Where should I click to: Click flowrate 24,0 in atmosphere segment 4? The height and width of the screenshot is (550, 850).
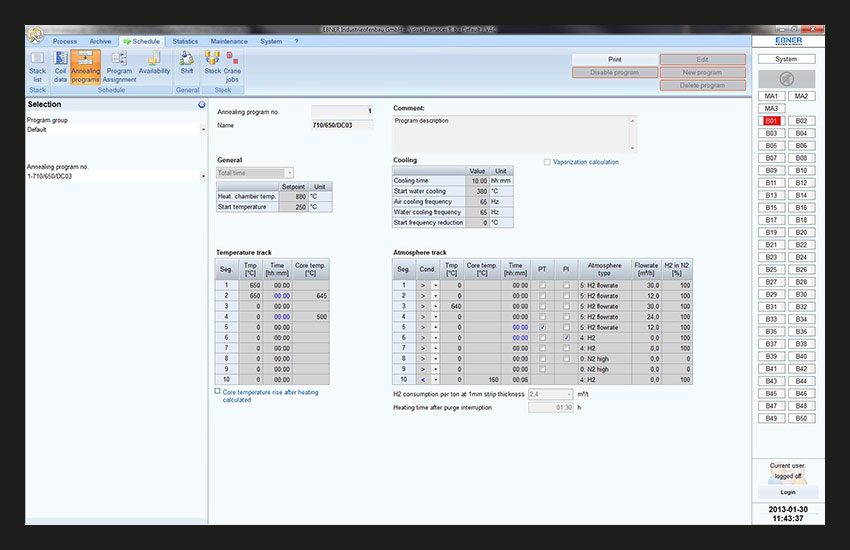(646, 316)
